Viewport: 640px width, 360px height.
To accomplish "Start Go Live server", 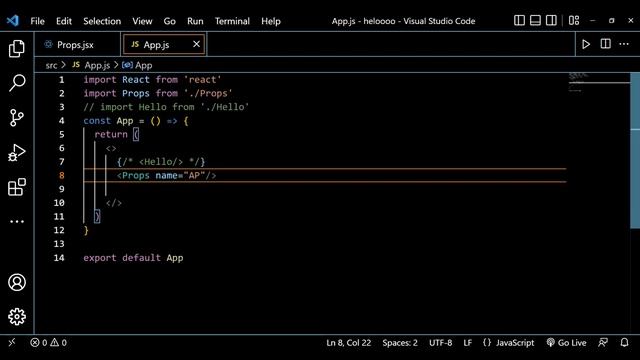I will click(567, 342).
